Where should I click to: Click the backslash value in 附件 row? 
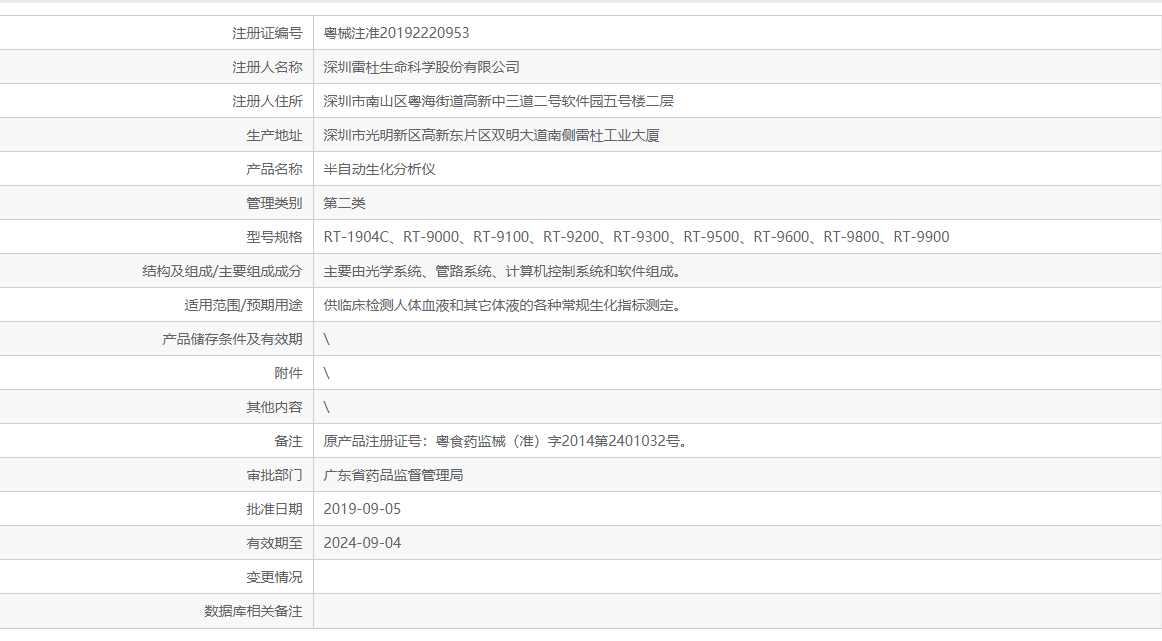pyautogui.click(x=326, y=373)
